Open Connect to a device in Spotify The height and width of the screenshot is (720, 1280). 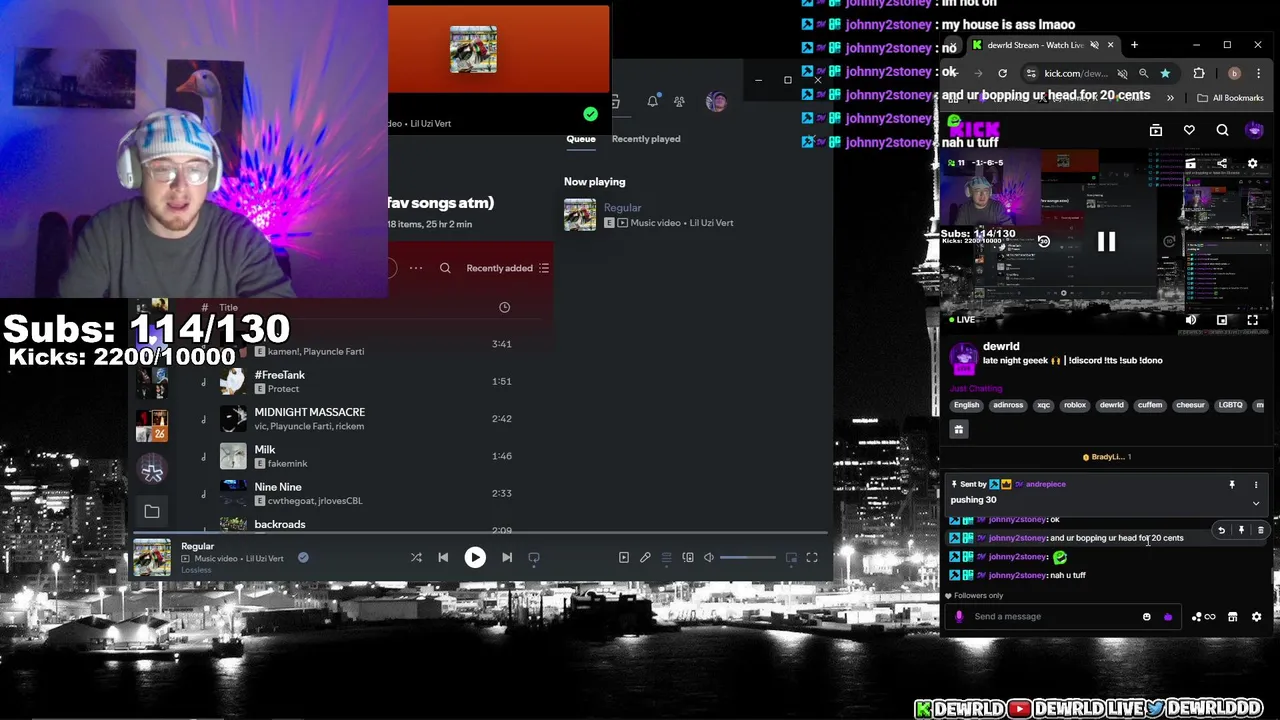point(688,557)
